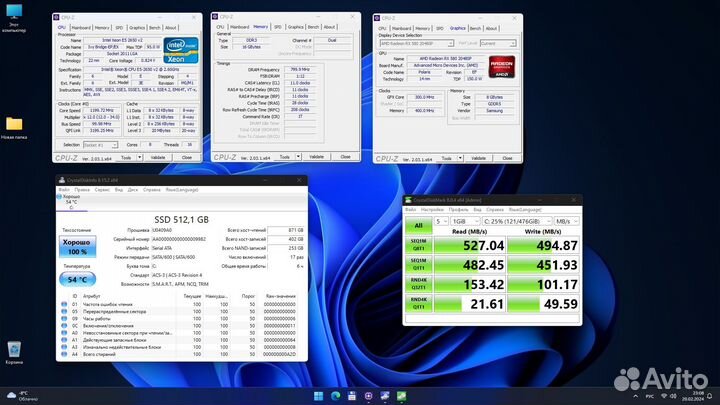Click the РУС language indicator in the tray
The height and width of the screenshot is (405, 720).
(x=650, y=396)
